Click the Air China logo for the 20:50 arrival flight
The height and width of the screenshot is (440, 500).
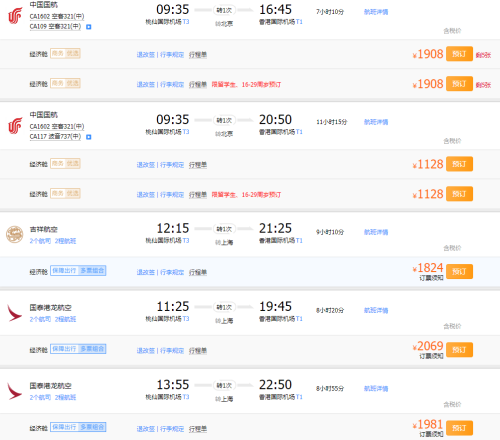(15, 126)
